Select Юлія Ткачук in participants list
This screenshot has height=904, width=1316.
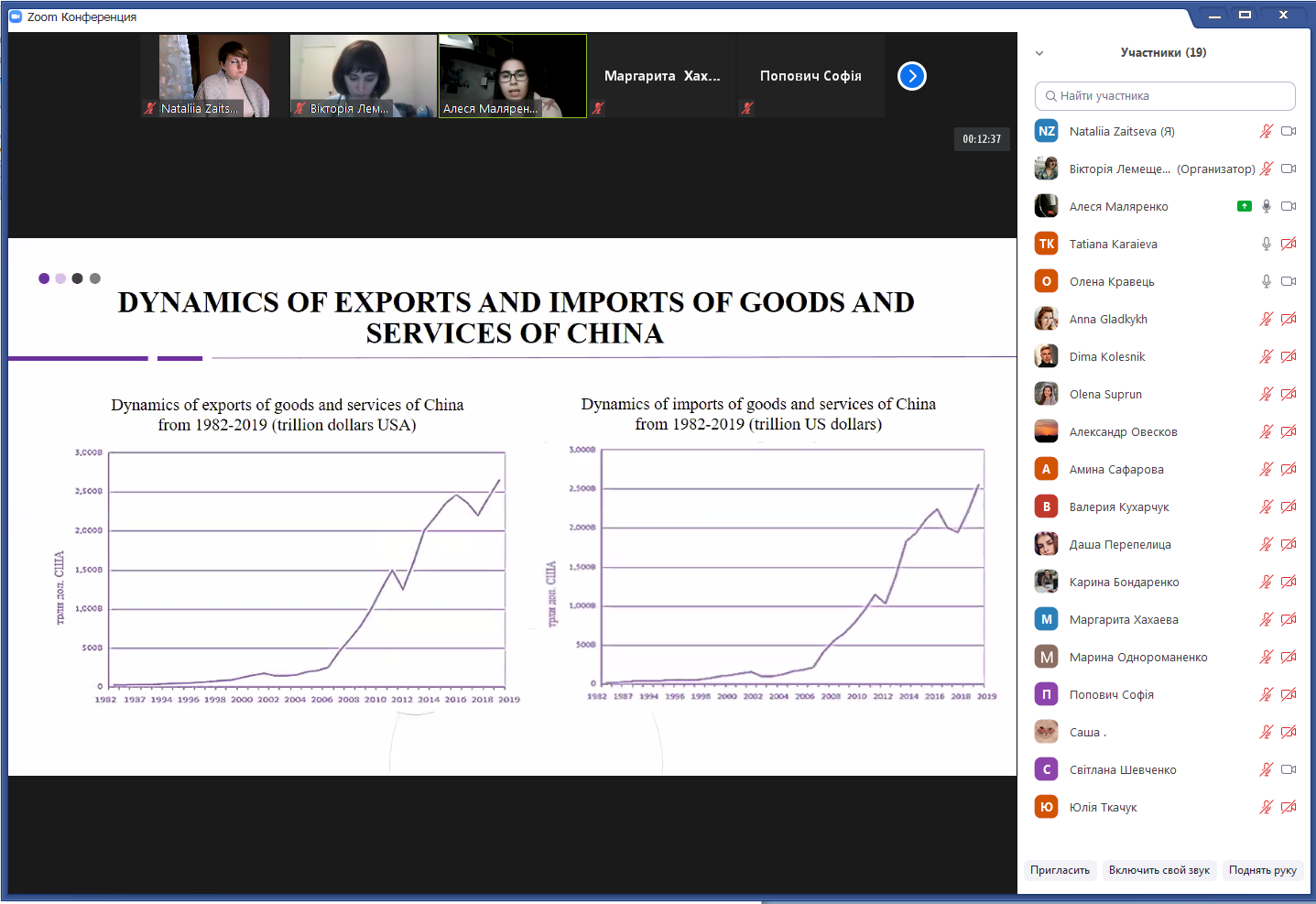(1103, 807)
